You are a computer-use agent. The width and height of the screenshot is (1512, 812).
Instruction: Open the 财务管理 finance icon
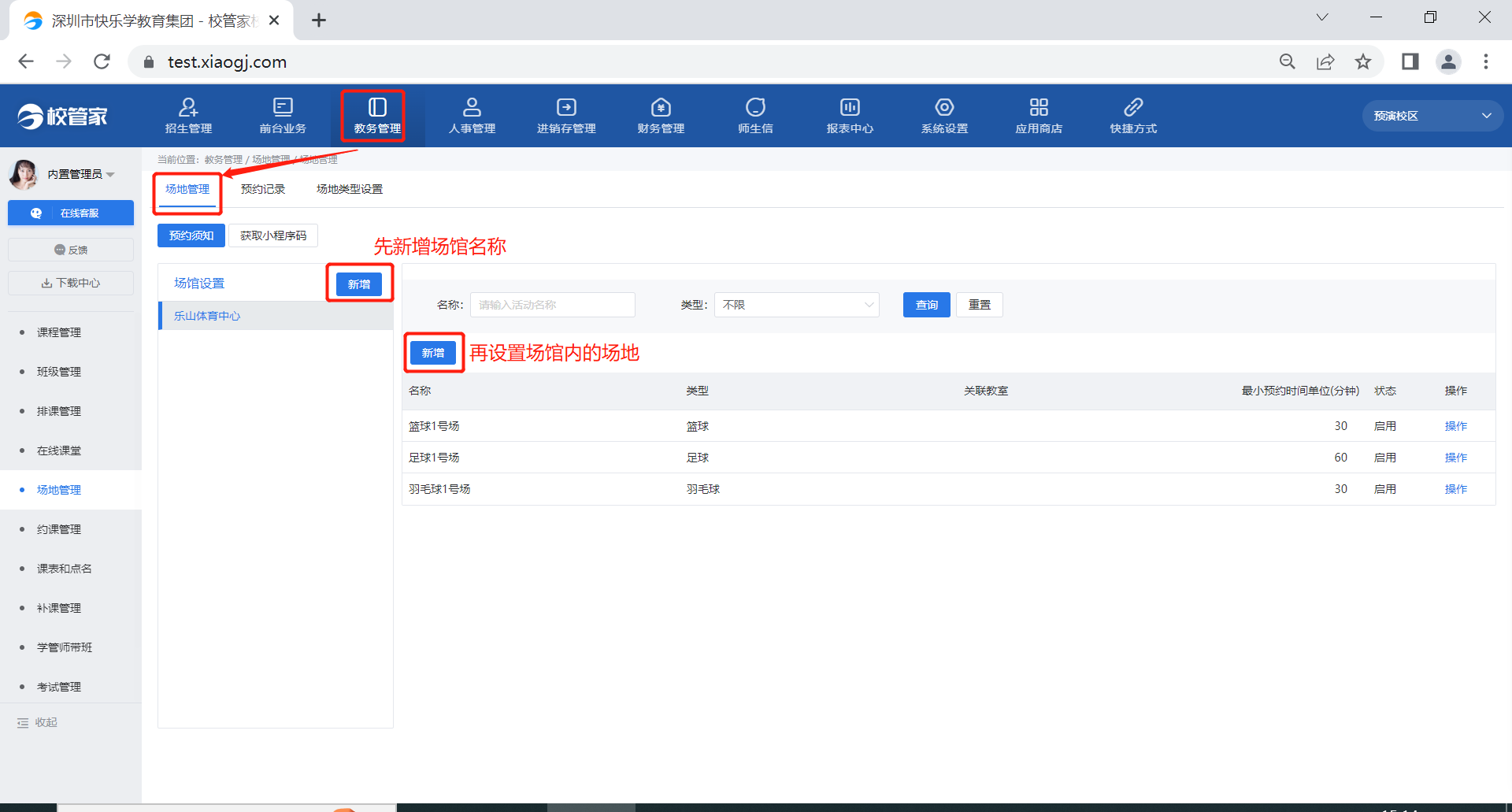(661, 108)
